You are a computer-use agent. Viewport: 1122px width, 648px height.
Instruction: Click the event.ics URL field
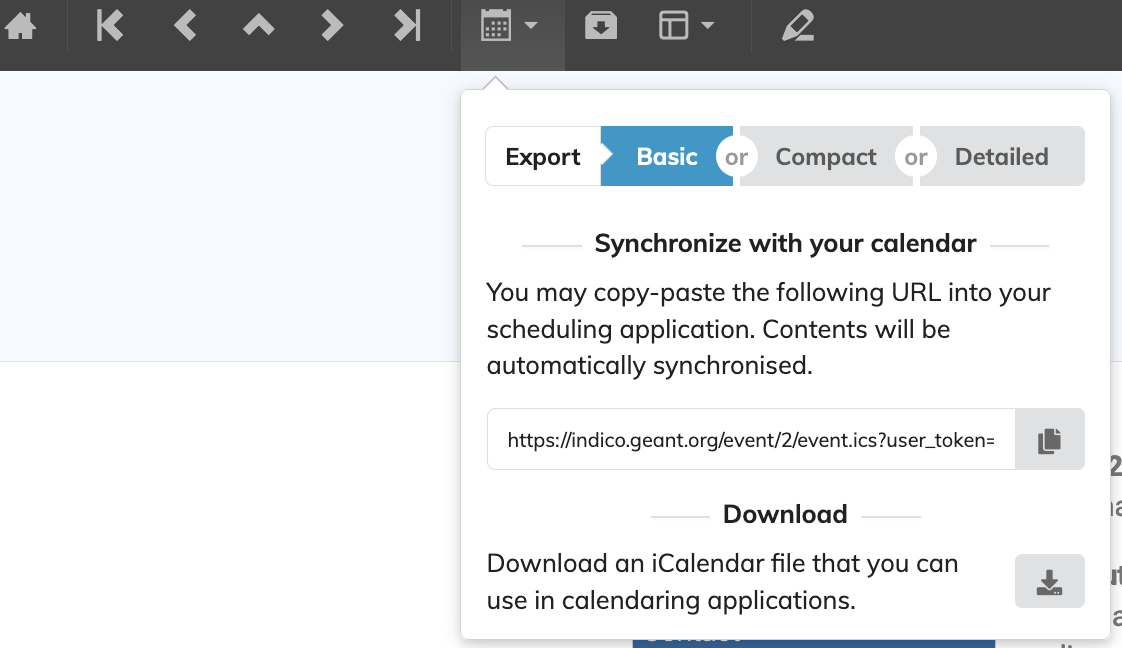[x=750, y=440]
